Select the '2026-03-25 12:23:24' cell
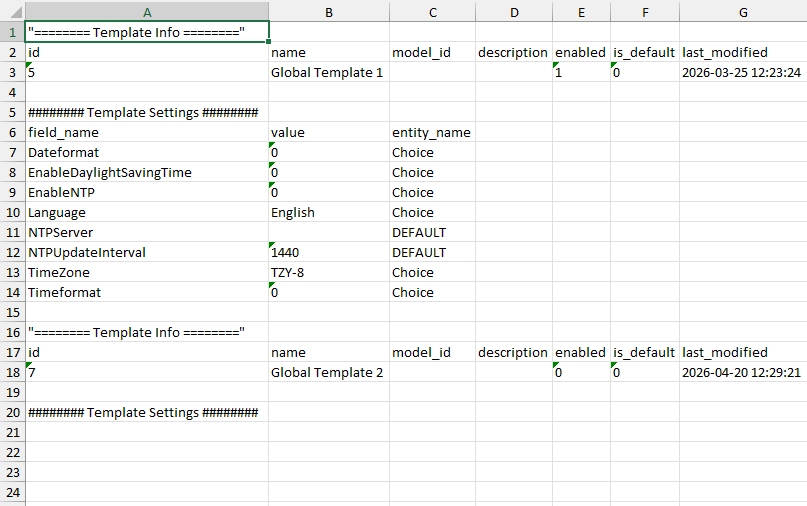The height and width of the screenshot is (506, 807). pyautogui.click(x=743, y=73)
